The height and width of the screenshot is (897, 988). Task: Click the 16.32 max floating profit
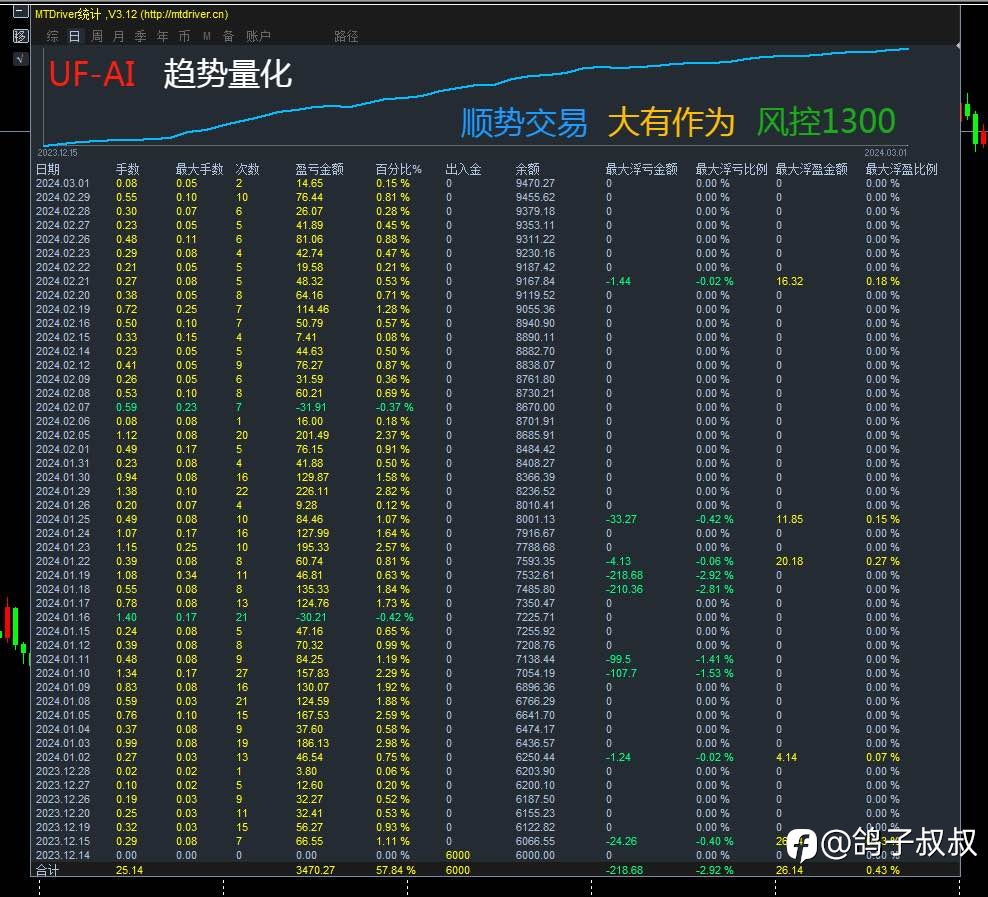tap(790, 281)
